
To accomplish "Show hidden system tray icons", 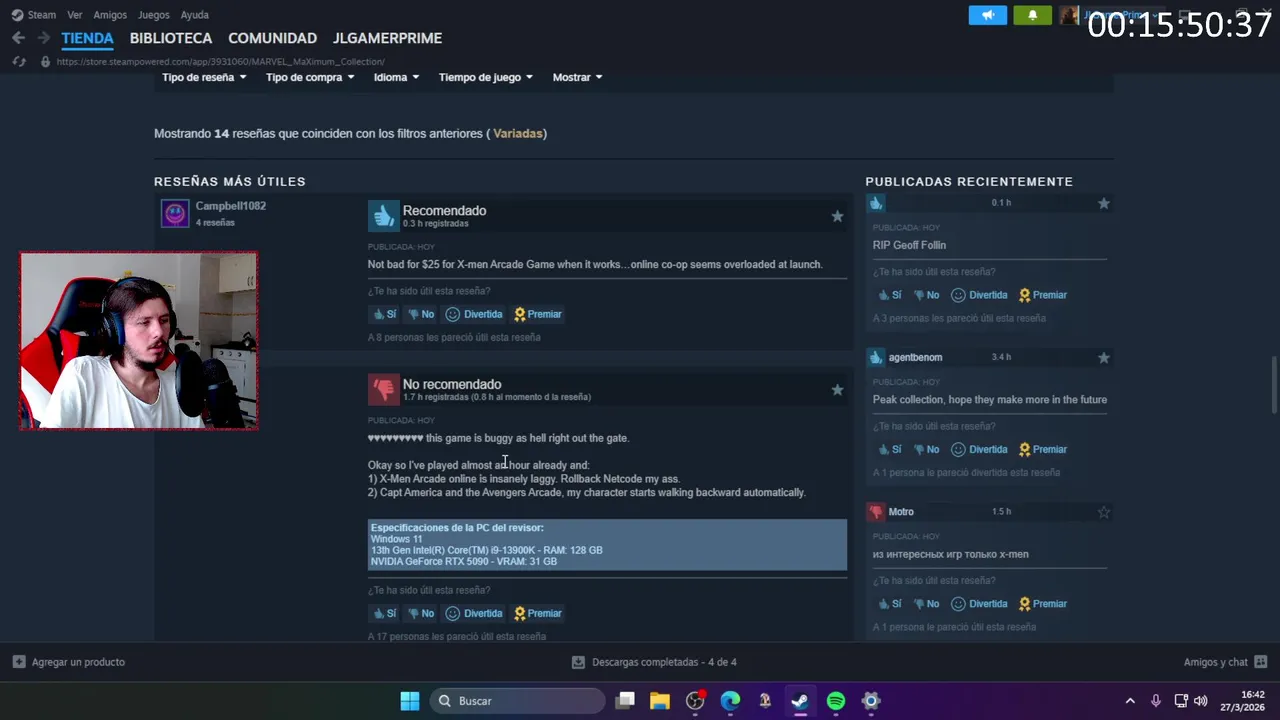I will [x=1130, y=701].
